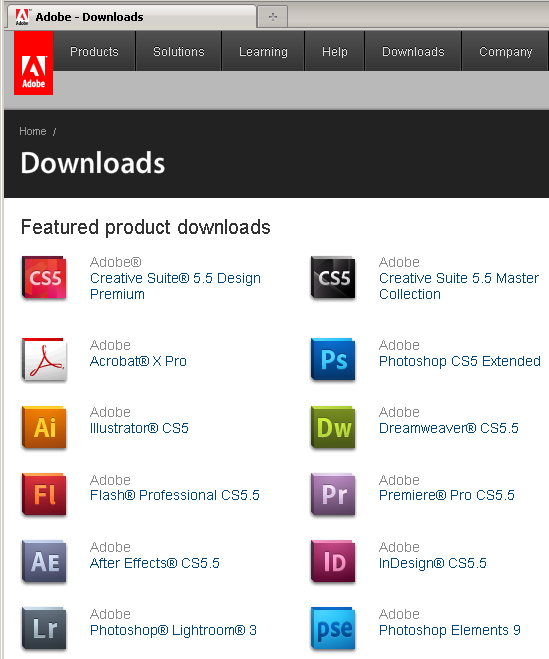Open the Downloads menu

click(413, 51)
